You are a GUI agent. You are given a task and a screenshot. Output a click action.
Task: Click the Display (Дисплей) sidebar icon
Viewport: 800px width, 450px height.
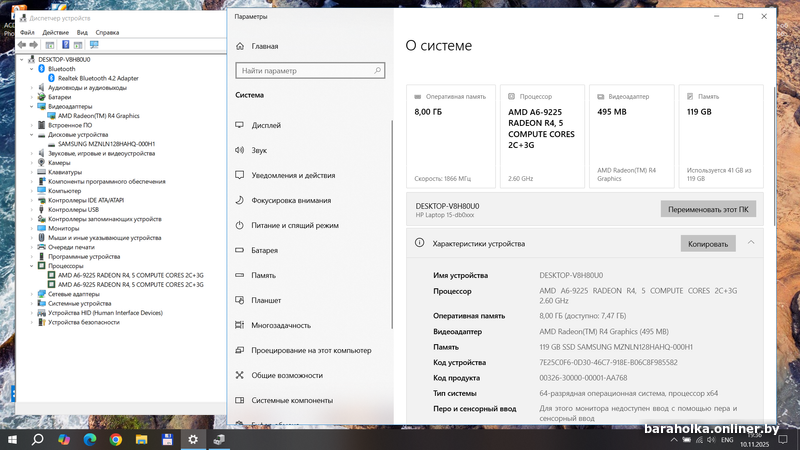(x=240, y=125)
